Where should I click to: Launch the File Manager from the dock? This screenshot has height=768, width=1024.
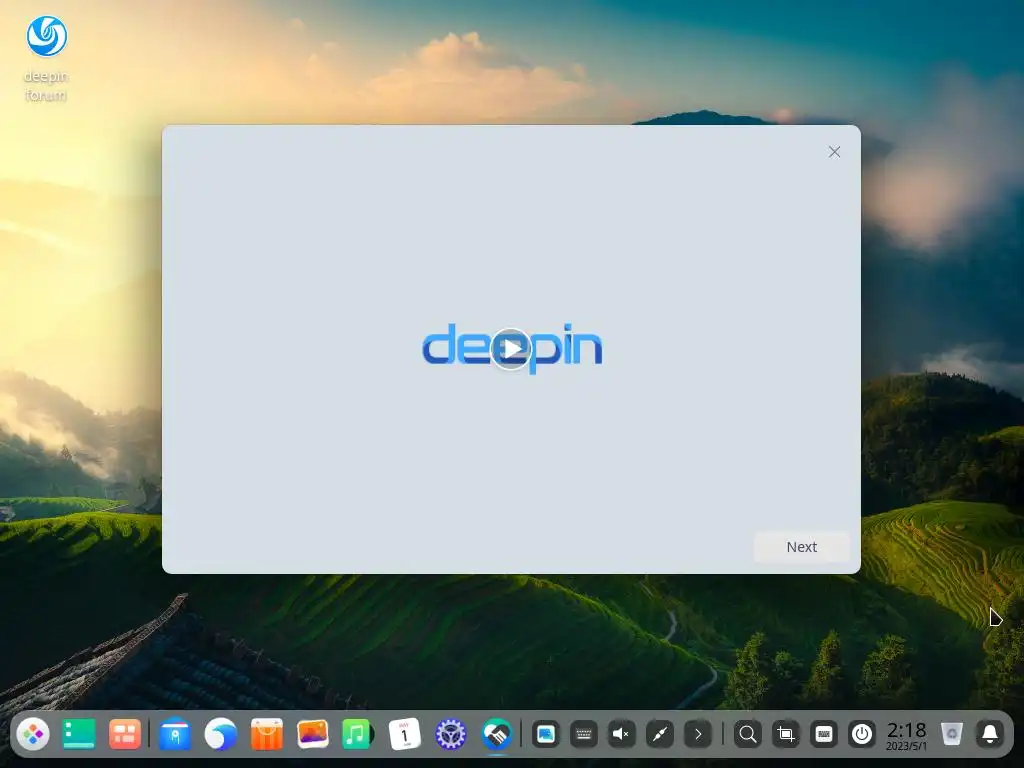click(x=175, y=734)
